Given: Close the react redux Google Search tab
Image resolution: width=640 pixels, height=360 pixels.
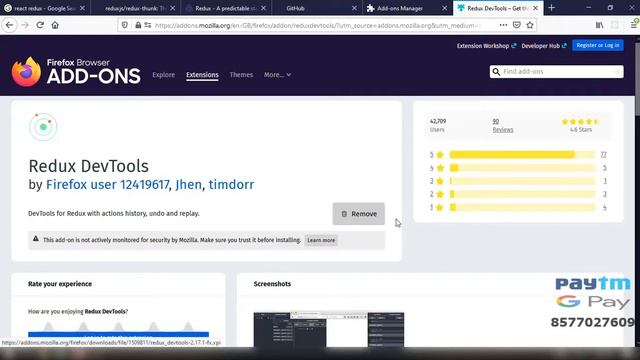Looking at the screenshot, I should point(82,8).
